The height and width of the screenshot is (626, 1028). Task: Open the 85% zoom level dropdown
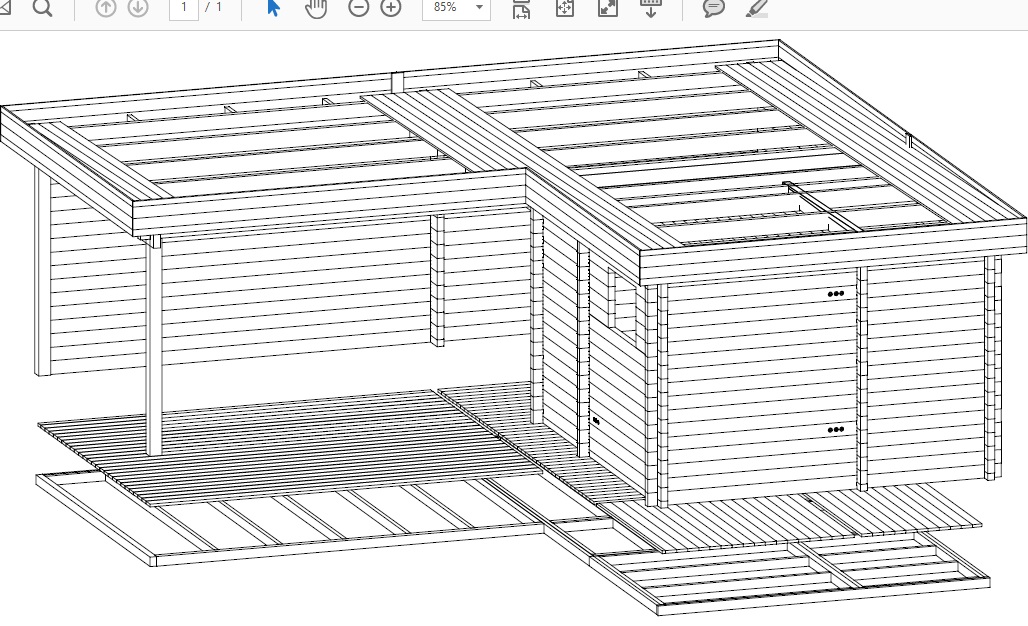point(456,8)
